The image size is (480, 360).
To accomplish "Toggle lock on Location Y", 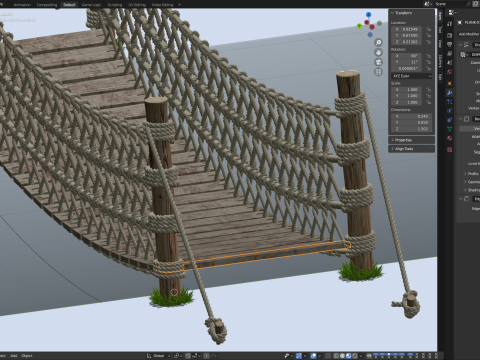I will tap(428, 35).
